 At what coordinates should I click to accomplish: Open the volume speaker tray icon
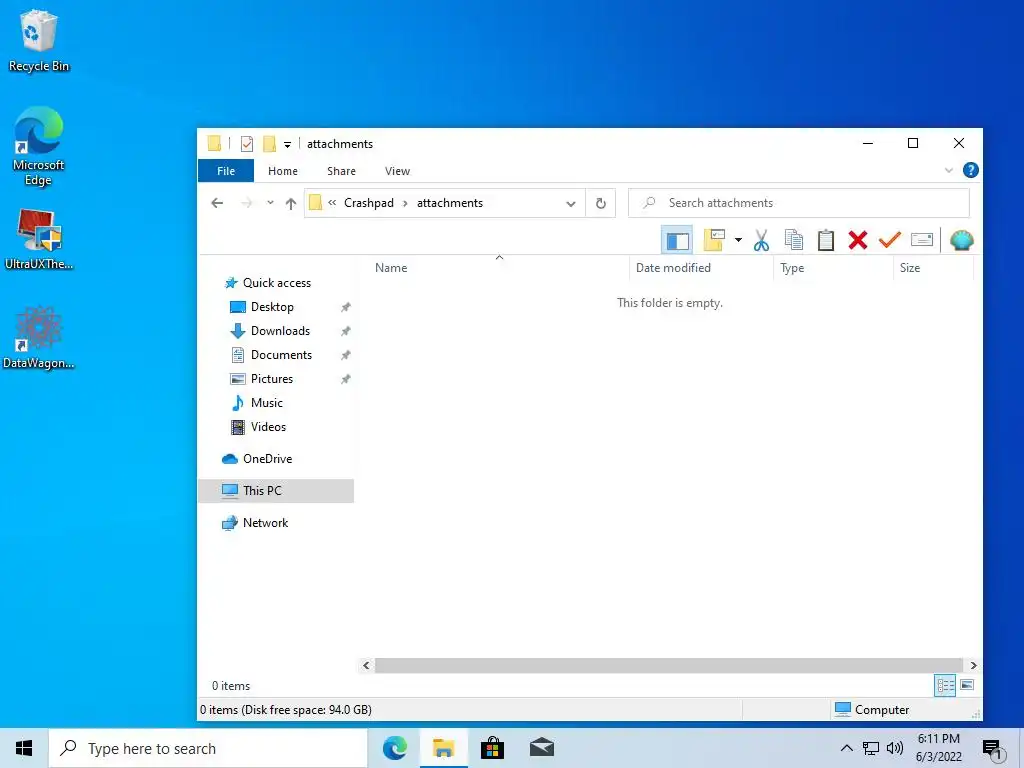tap(895, 748)
